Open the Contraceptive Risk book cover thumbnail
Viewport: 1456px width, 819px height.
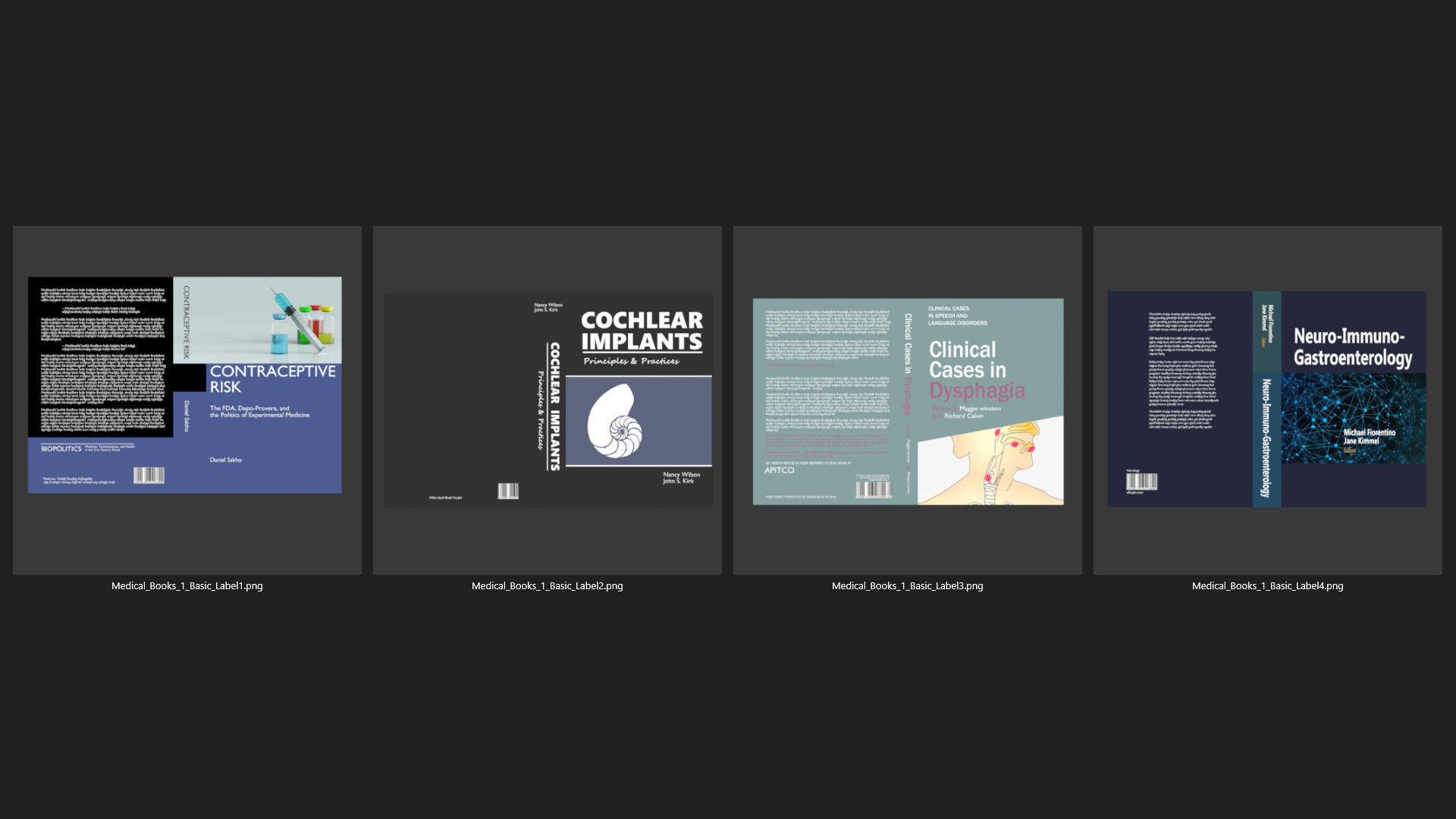[x=187, y=400]
